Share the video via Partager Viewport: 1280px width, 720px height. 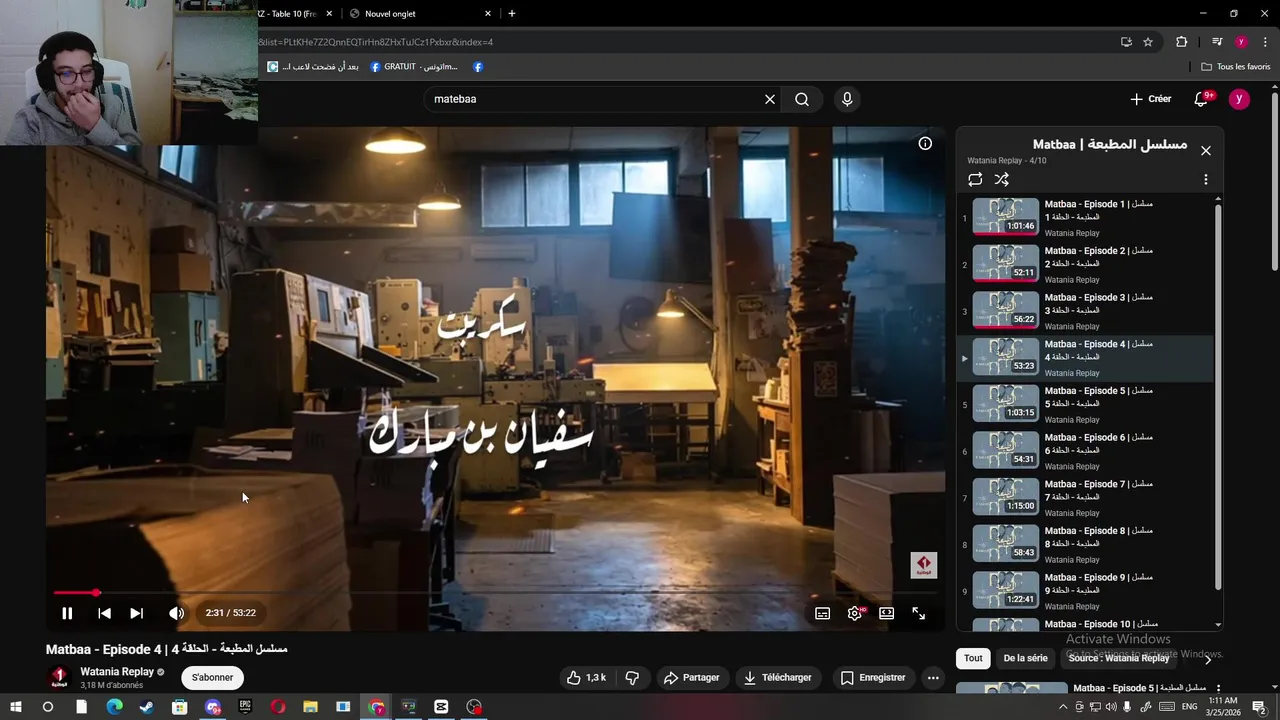pyautogui.click(x=691, y=677)
